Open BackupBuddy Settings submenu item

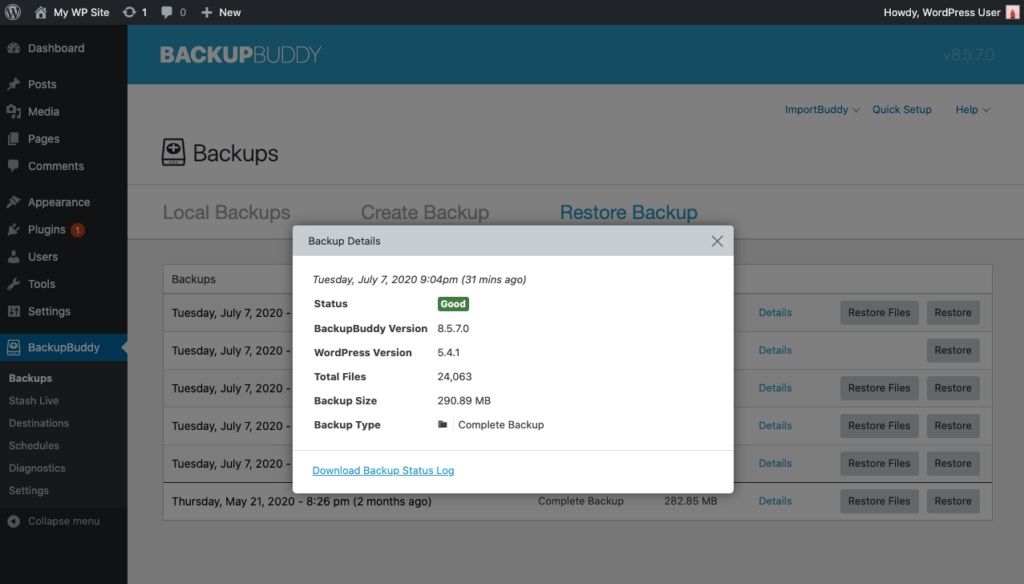point(28,491)
